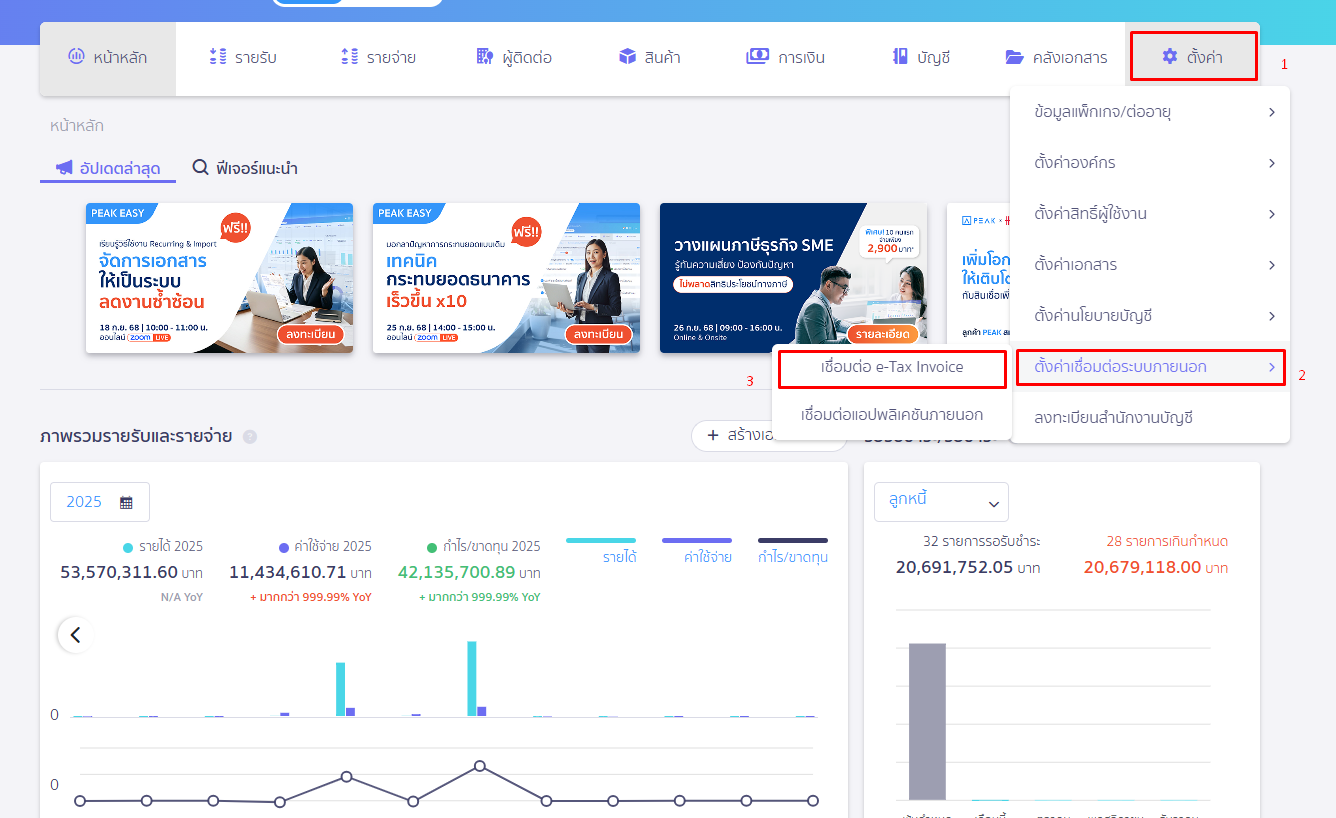1336x818 pixels.
Task: Open the เทคนิคกระทบยอดธนาคาร banner
Action: click(506, 278)
